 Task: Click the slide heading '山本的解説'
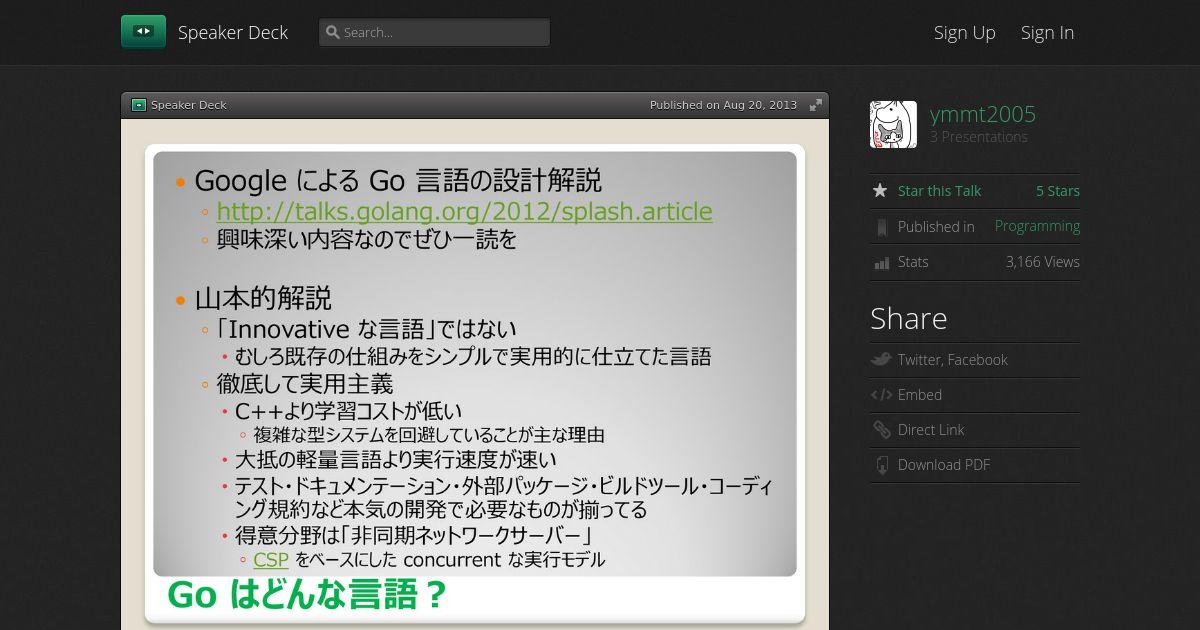click(x=263, y=299)
